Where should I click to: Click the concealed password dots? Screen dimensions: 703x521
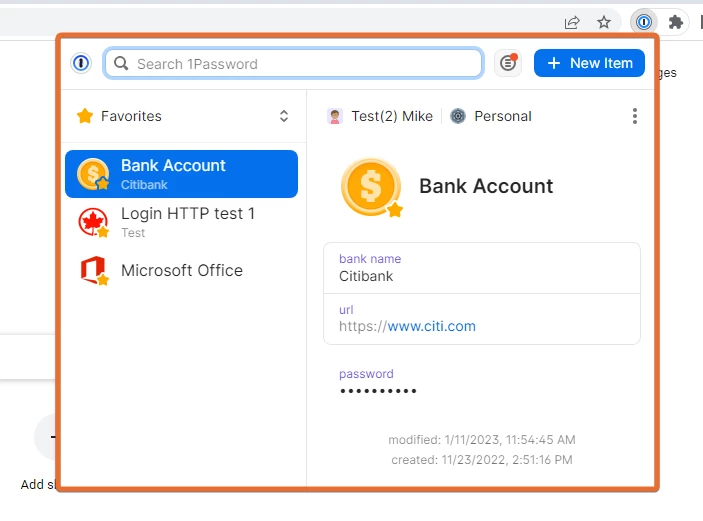tap(378, 391)
